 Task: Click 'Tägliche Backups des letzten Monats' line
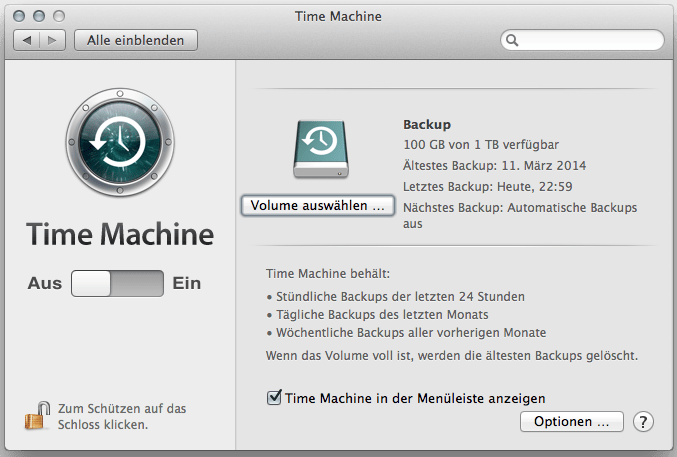tap(378, 314)
